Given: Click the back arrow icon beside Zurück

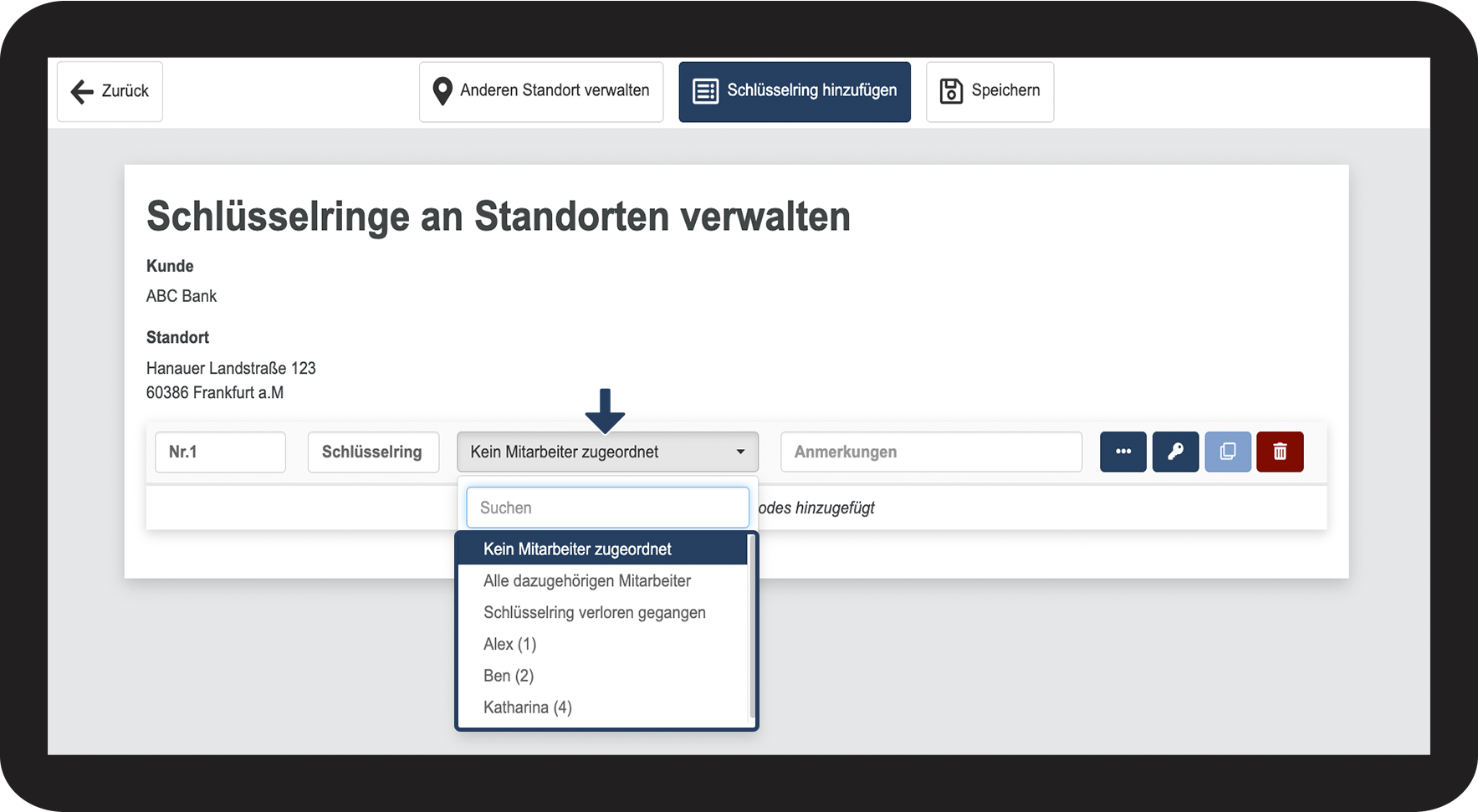Looking at the screenshot, I should (81, 91).
